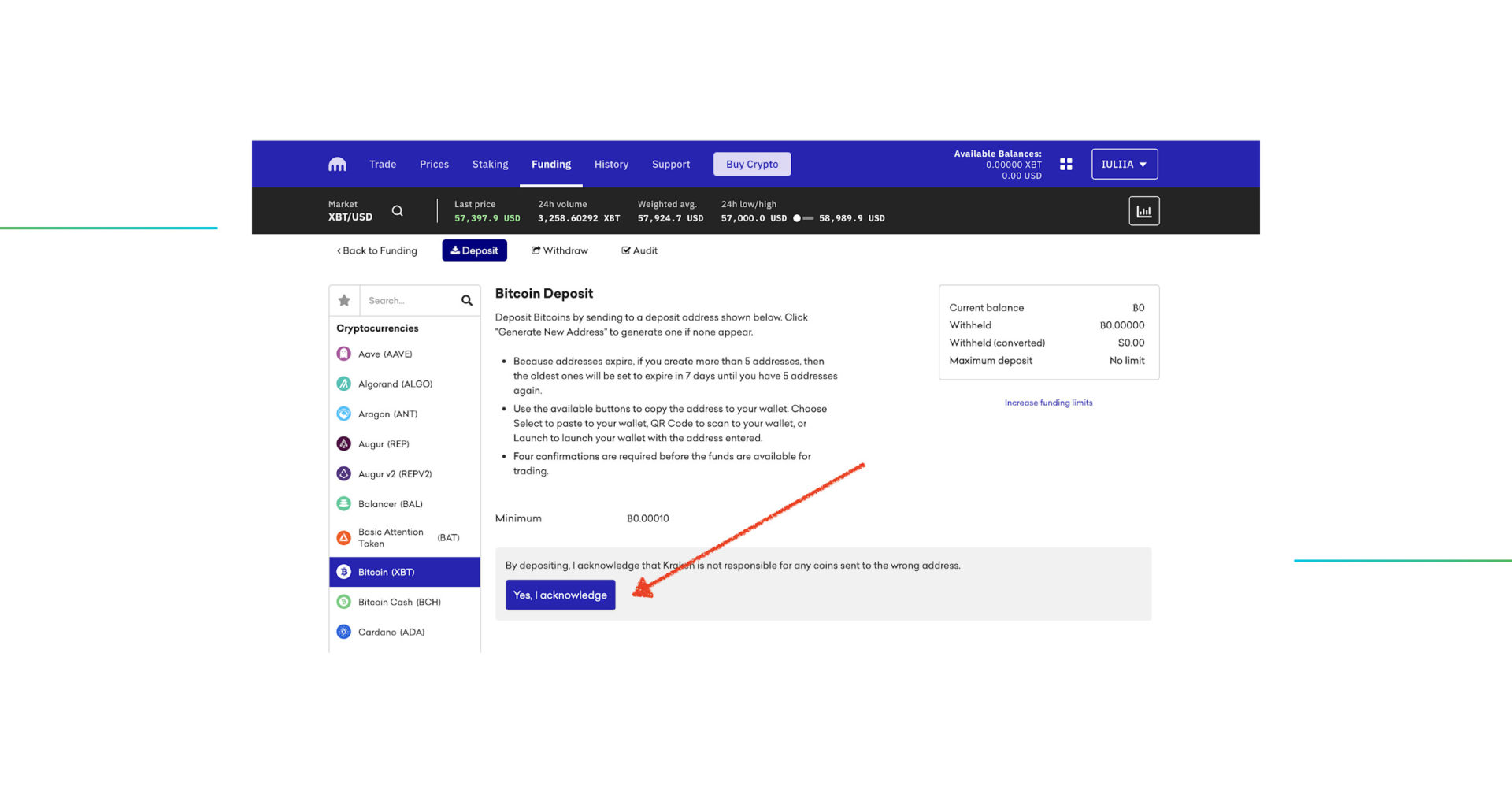This screenshot has height=794, width=1512.
Task: Open the Staking menu item
Action: pos(490,164)
